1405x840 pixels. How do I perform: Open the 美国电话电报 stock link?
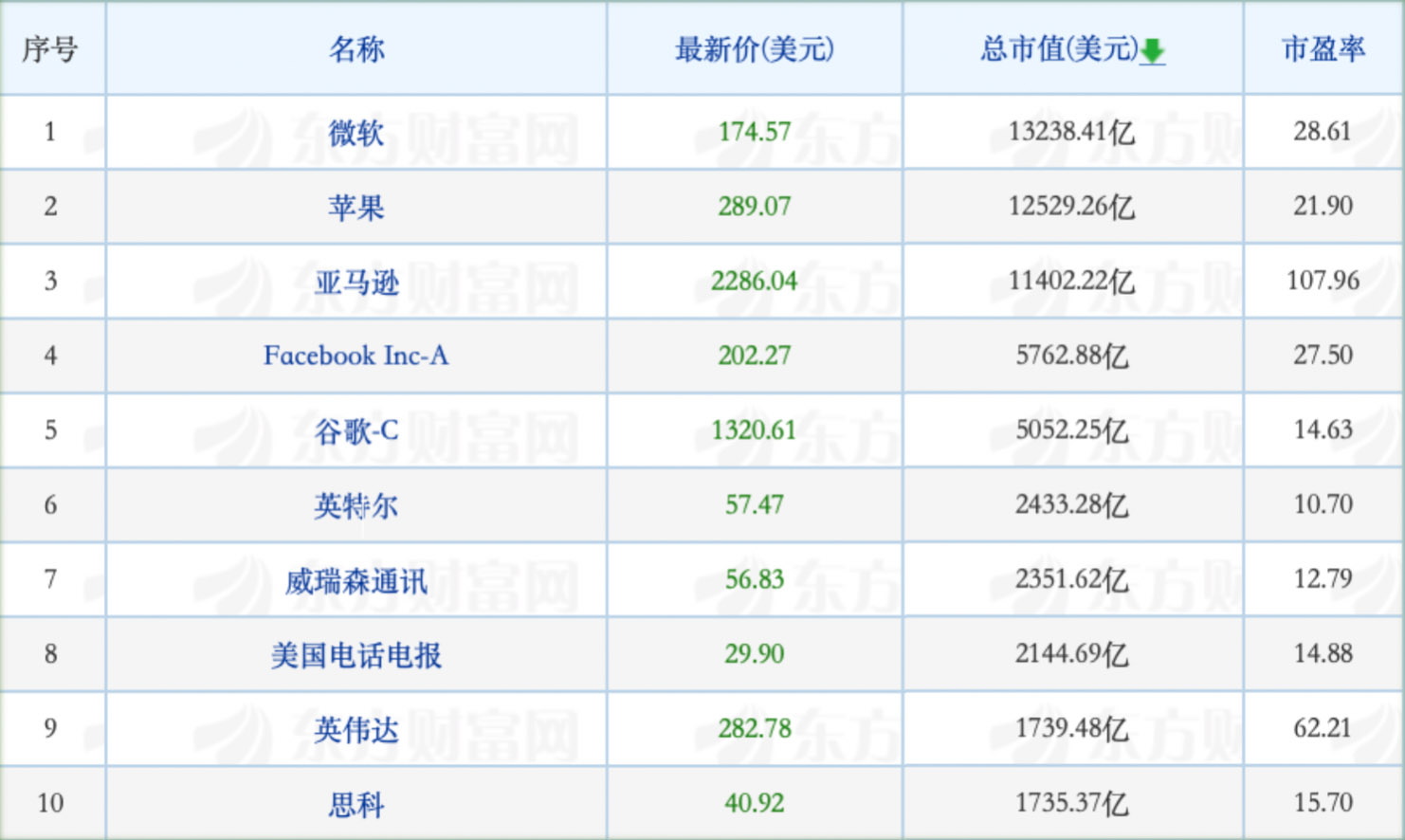[x=356, y=654]
